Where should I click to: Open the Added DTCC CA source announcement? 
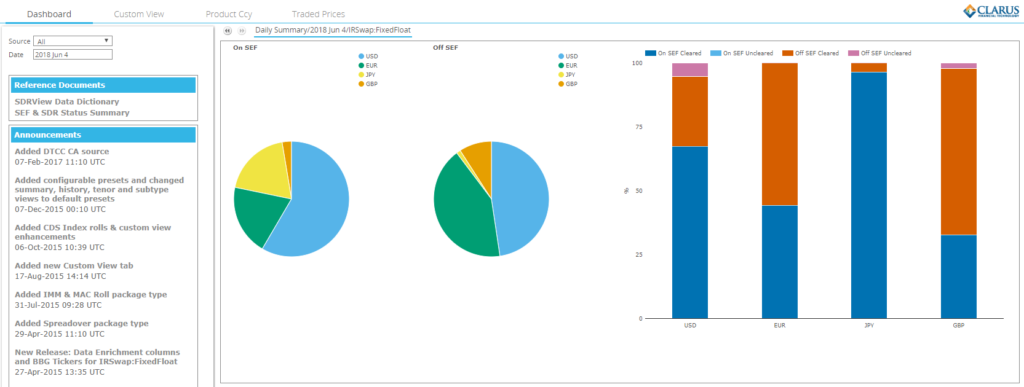[x=62, y=151]
